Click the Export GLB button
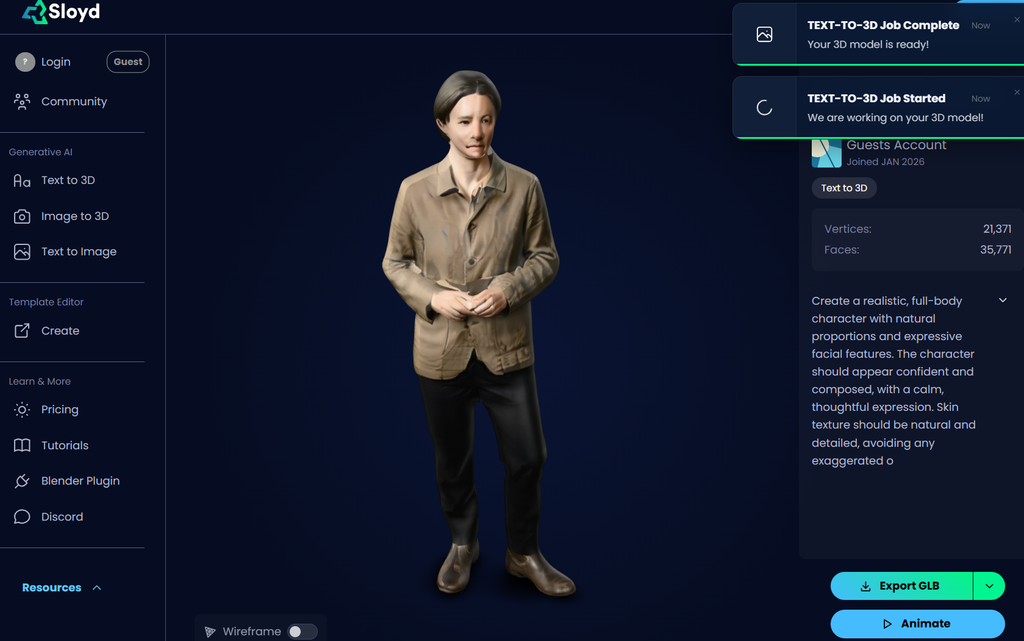Image resolution: width=1024 pixels, height=641 pixels. (x=901, y=585)
